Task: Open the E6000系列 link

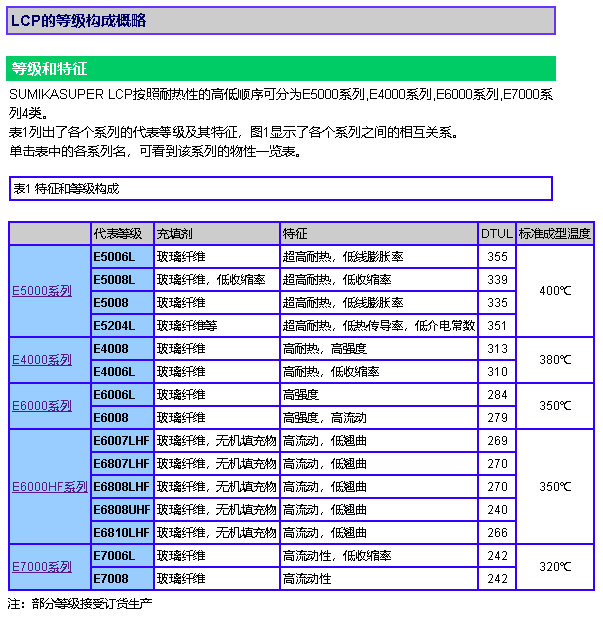Action: coord(42,406)
